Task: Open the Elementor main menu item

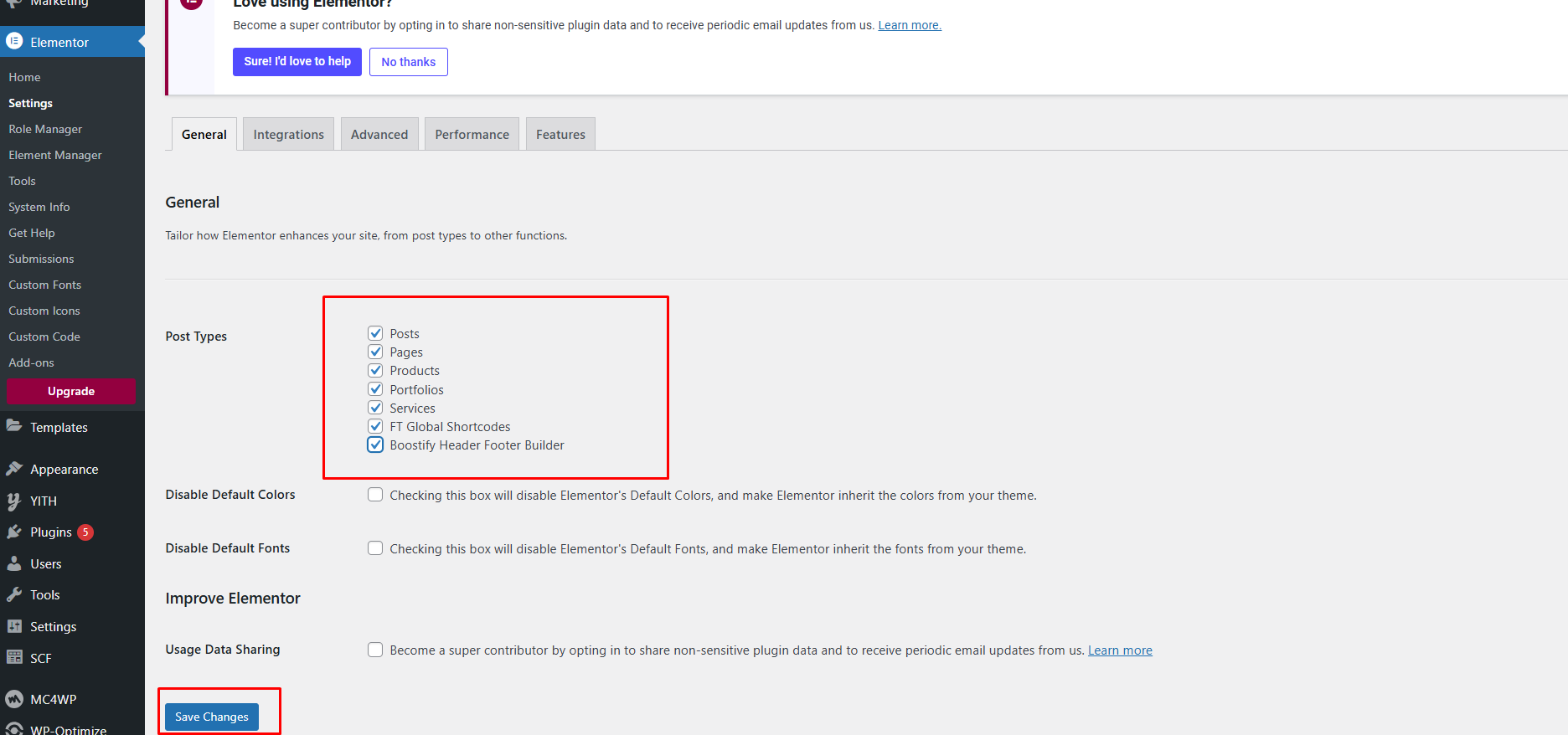Action: [x=72, y=42]
